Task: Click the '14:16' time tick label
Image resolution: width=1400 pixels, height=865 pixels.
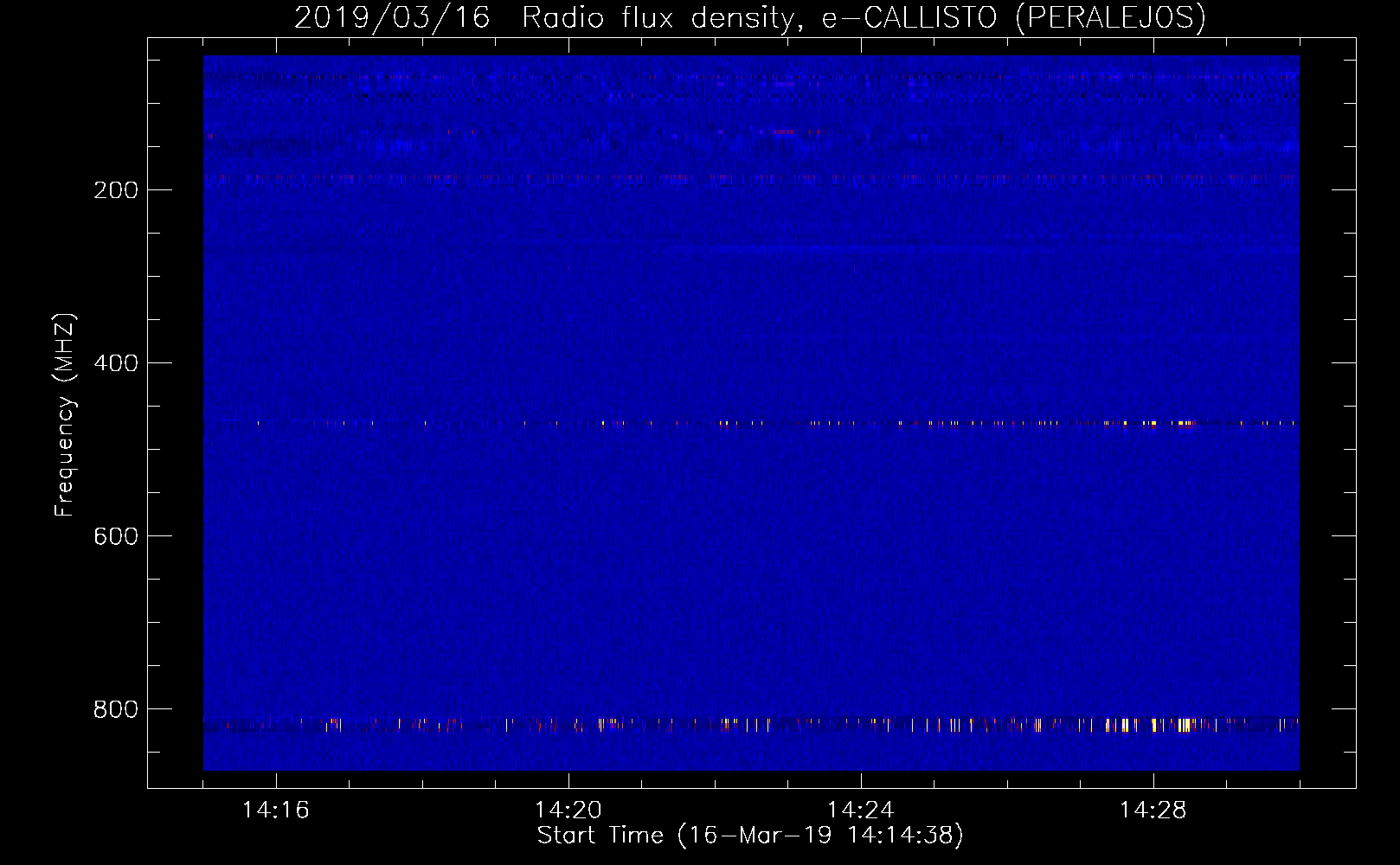Action: click(x=276, y=811)
